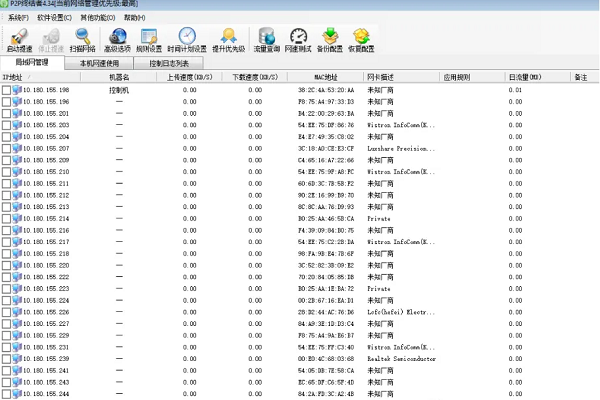The image size is (600, 400).
Task: Open 时间计划设置 time schedule settings
Action: point(187,38)
